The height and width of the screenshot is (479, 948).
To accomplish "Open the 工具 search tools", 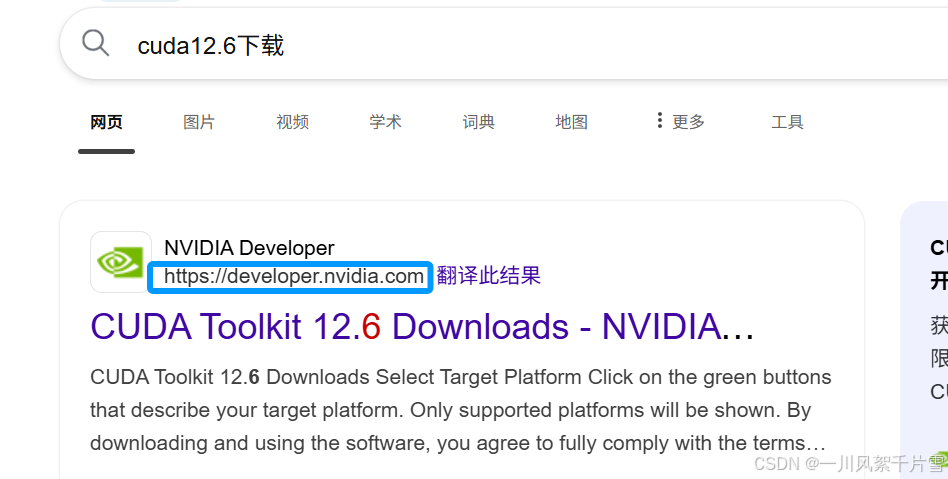I will tap(787, 122).
